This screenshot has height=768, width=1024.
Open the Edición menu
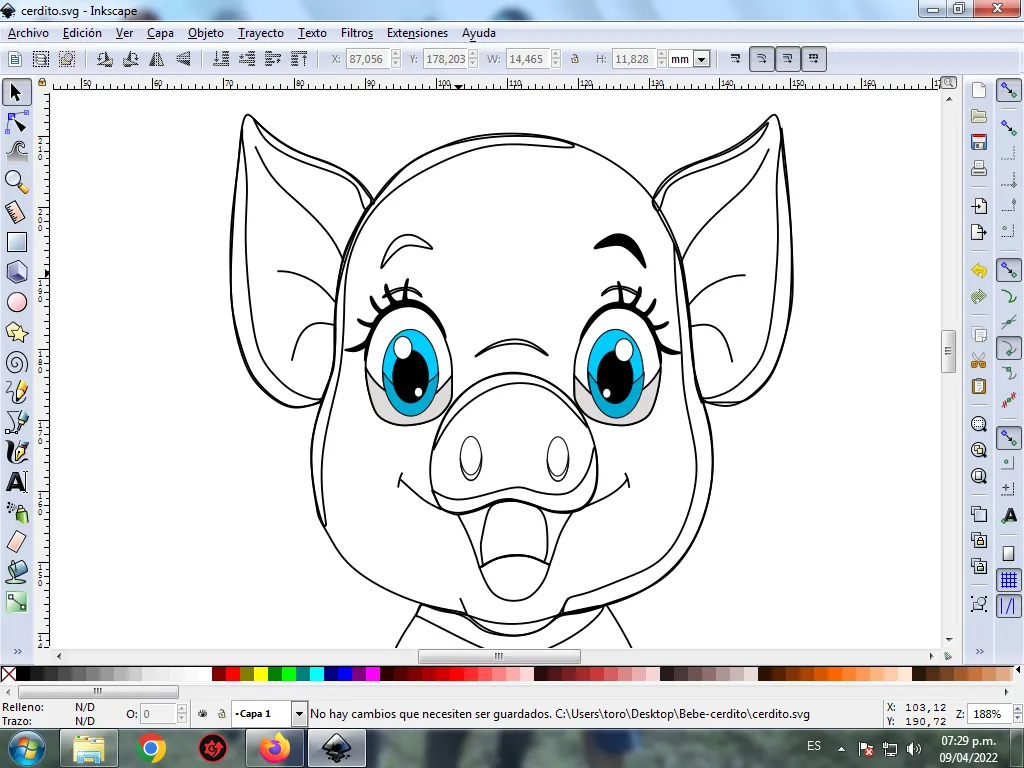[82, 33]
